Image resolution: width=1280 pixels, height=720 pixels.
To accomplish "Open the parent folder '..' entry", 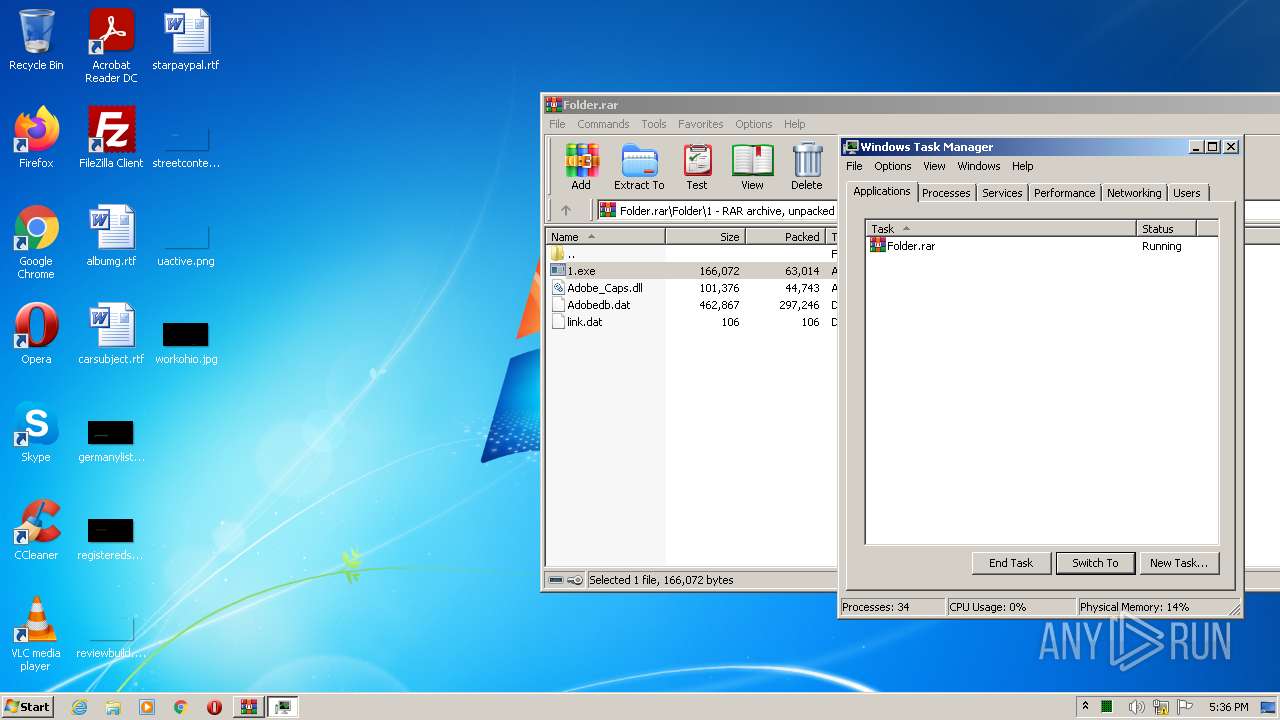I will coord(691,254).
